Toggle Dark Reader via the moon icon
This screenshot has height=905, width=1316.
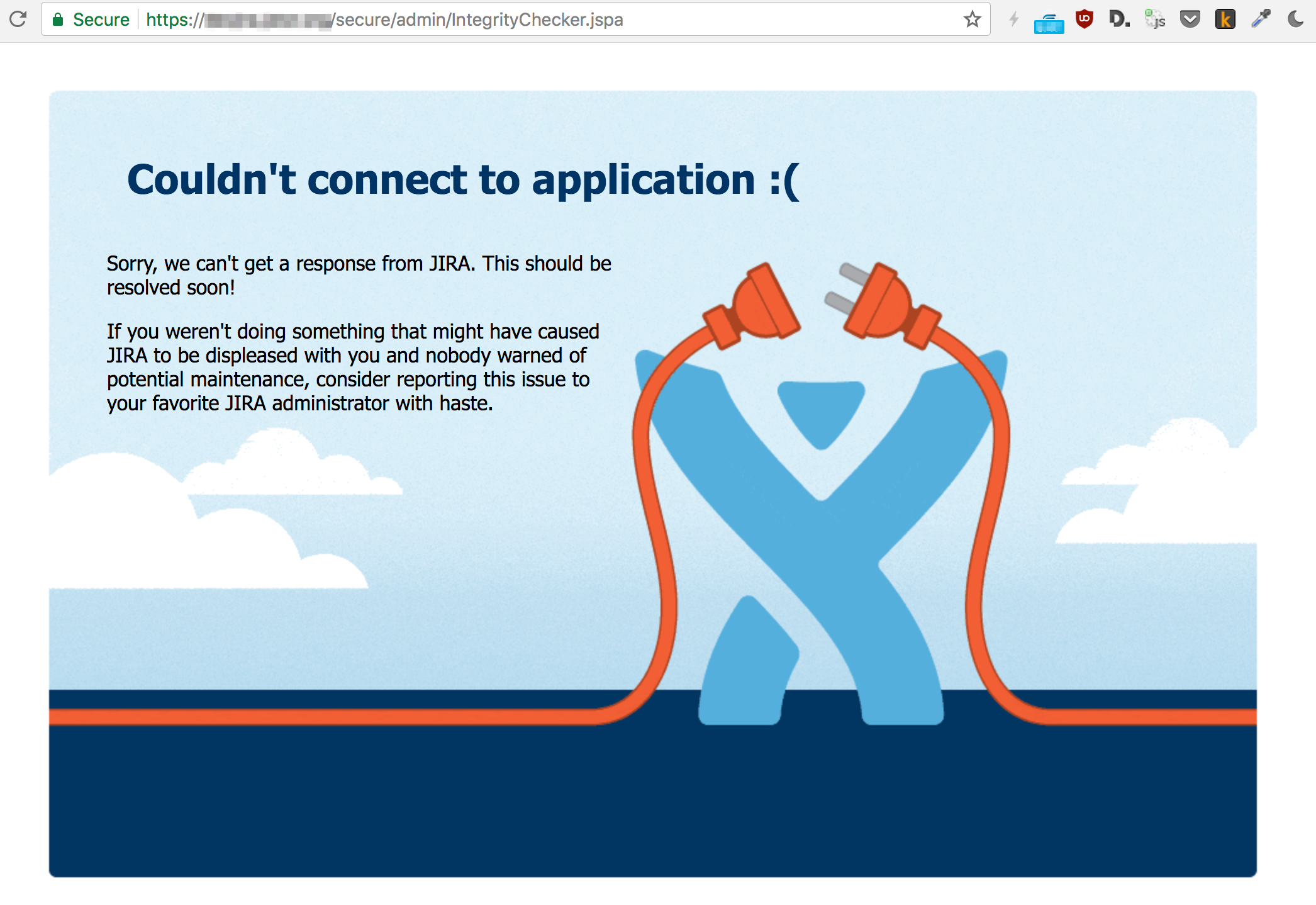coord(1295,19)
